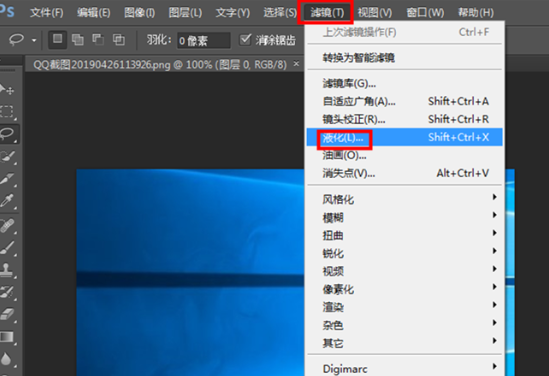Select the Move tool
This screenshot has height=376, width=549.
7,89
